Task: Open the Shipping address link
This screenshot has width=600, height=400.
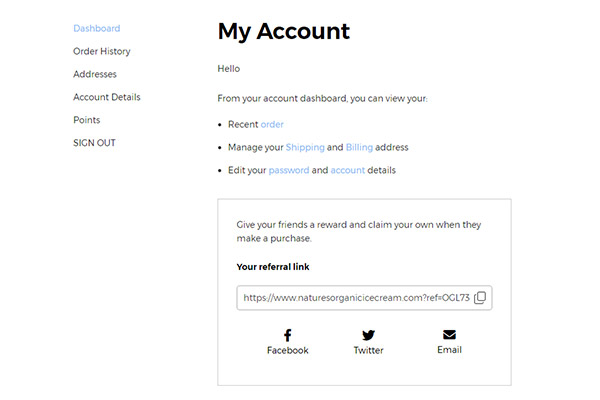Action: [x=305, y=147]
